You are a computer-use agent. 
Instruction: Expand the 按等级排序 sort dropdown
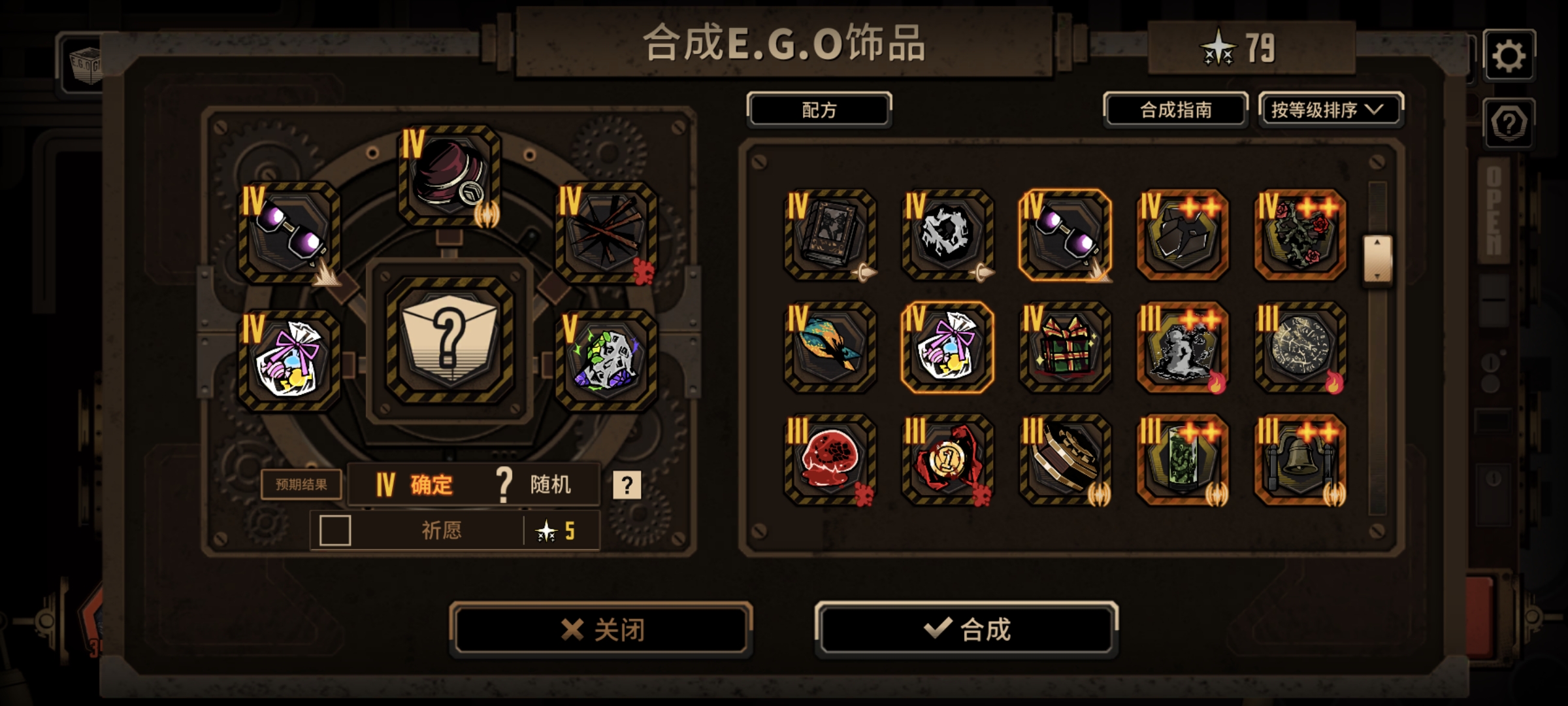point(1330,110)
